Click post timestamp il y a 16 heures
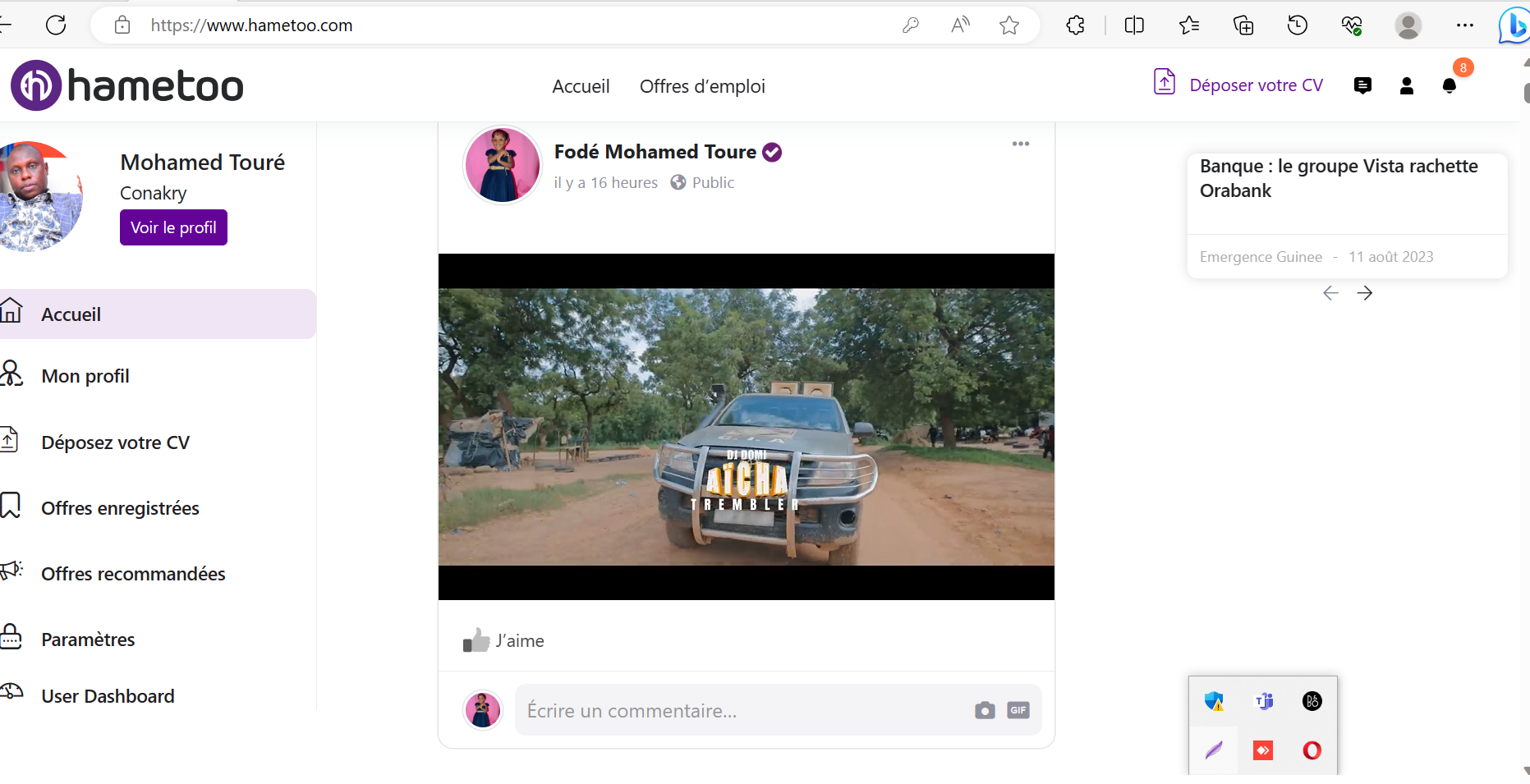Viewport: 1530px width, 784px height. point(605,182)
